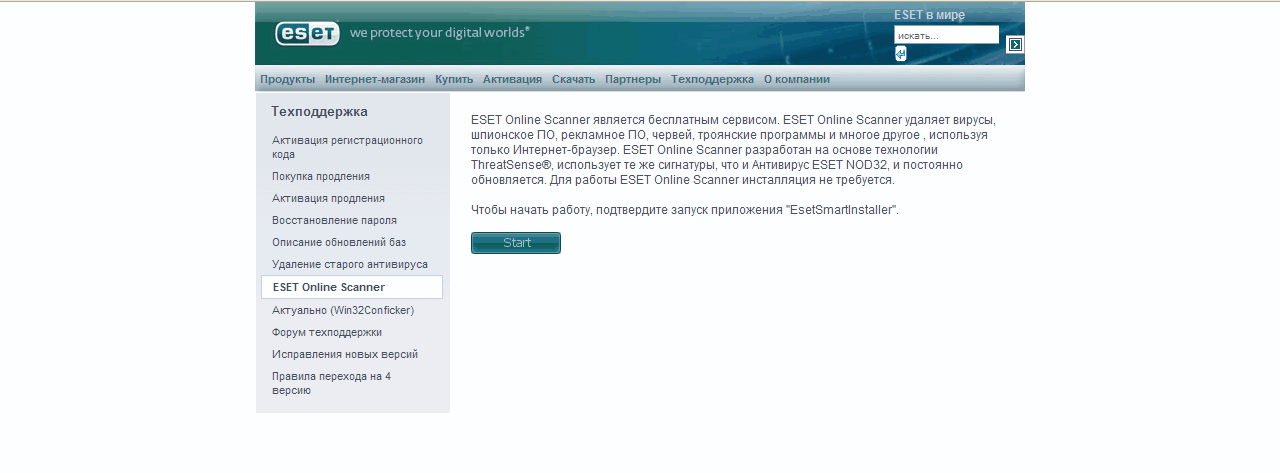Open the Продукты menu
The height and width of the screenshot is (473, 1280).
(288, 79)
